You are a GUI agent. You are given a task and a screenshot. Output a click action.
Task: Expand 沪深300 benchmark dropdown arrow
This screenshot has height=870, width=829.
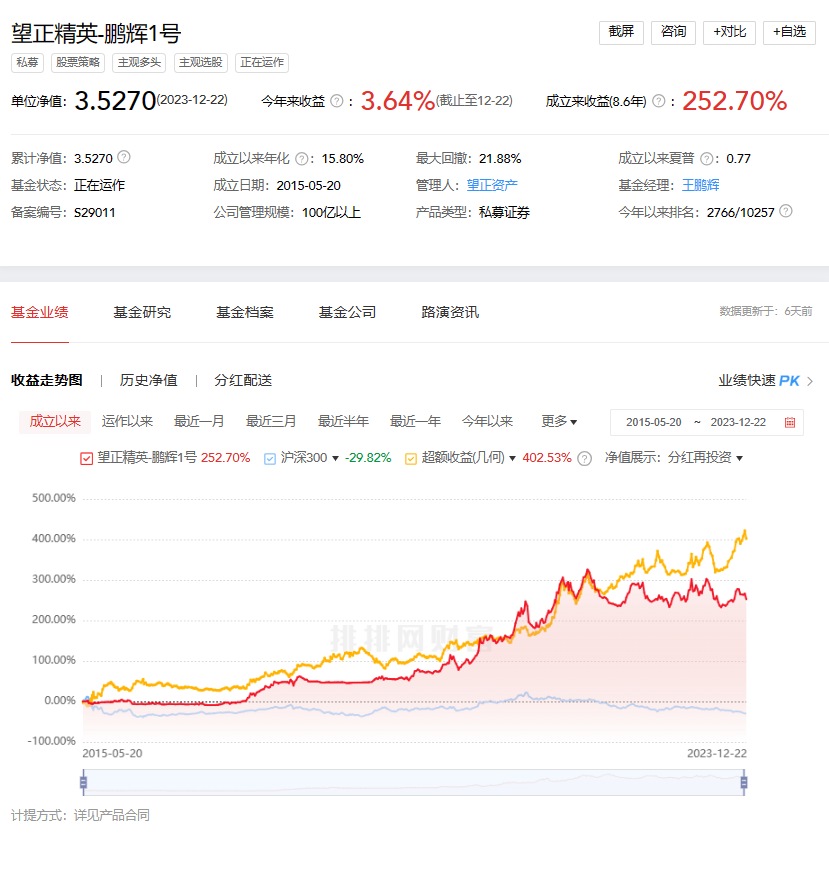[x=335, y=459]
